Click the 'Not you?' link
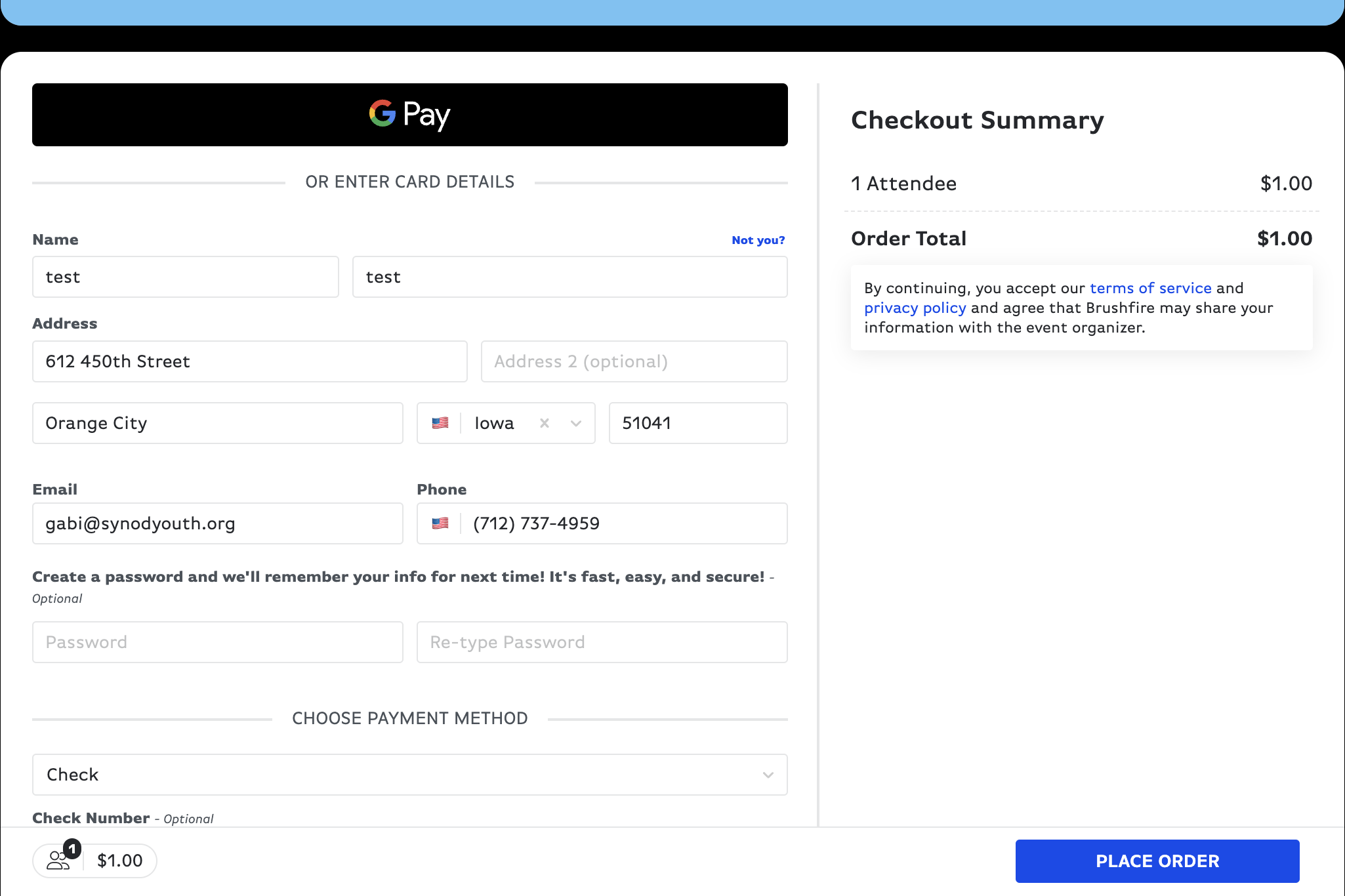 coord(758,240)
